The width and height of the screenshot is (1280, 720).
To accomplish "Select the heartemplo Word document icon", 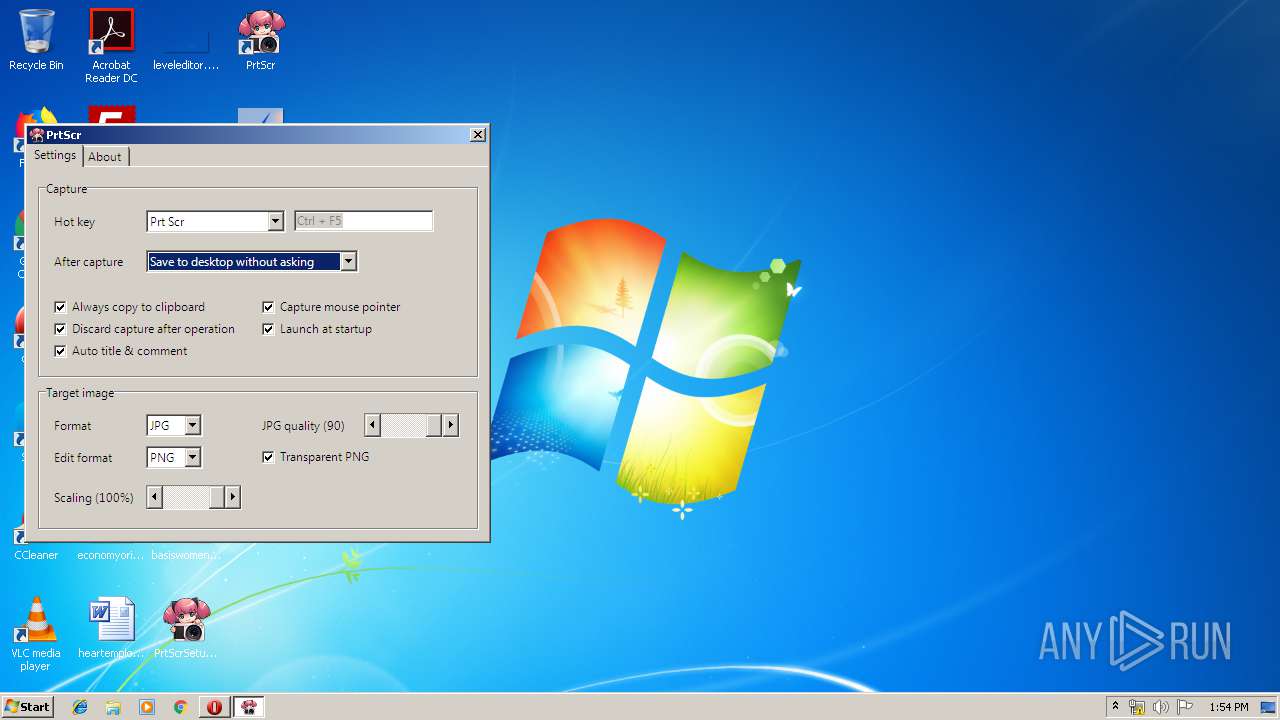I will (111, 627).
